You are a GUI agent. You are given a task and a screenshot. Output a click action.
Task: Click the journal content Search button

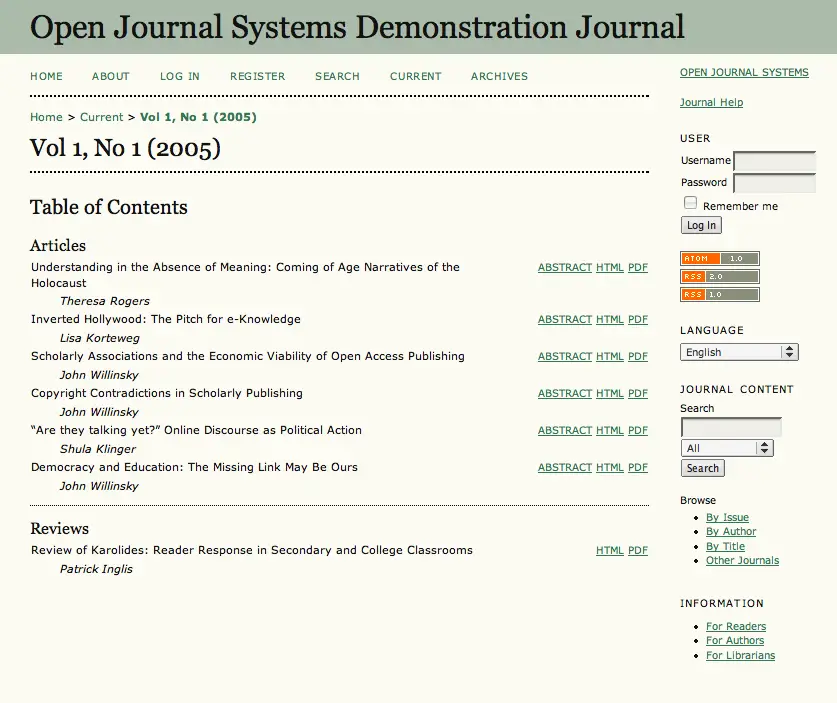(702, 468)
